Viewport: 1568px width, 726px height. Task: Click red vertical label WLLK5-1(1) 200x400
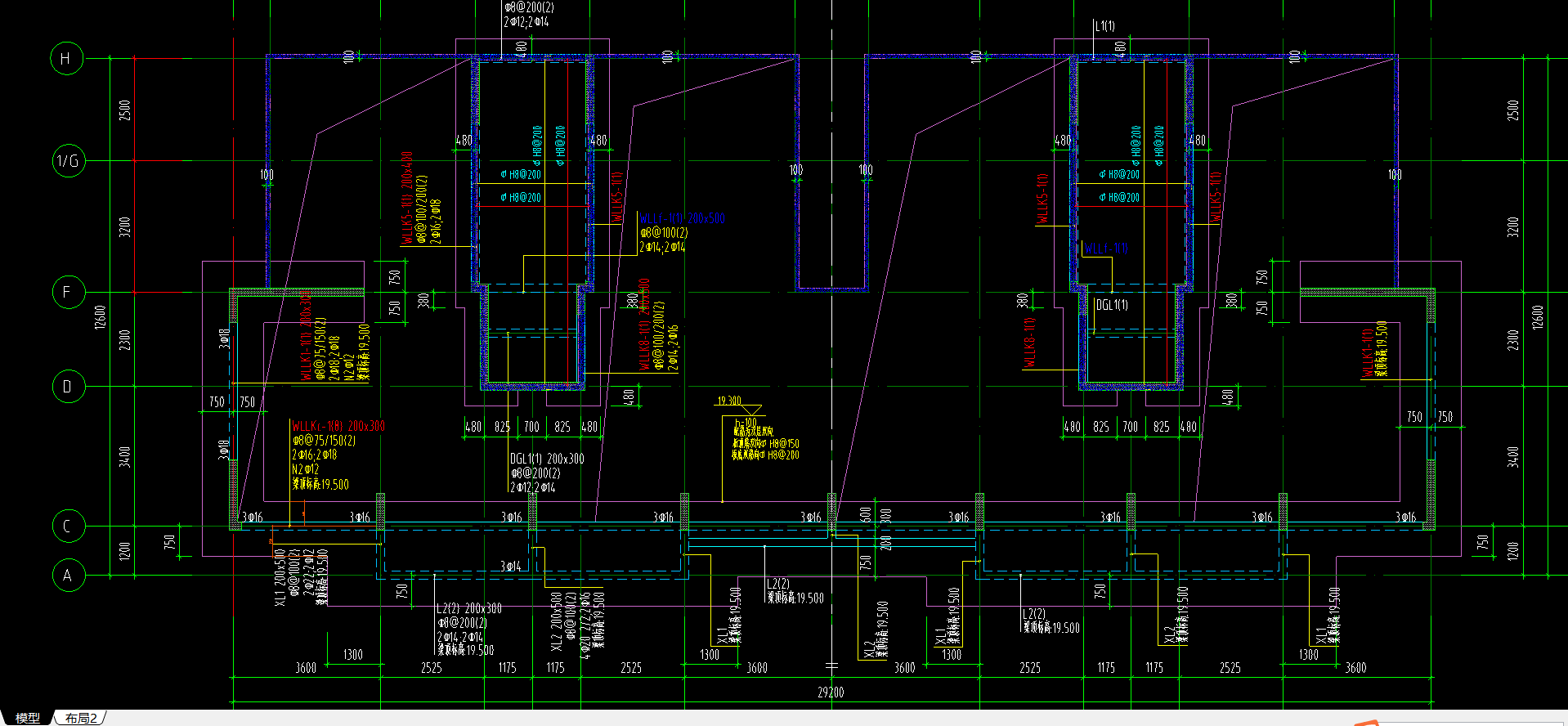407,197
